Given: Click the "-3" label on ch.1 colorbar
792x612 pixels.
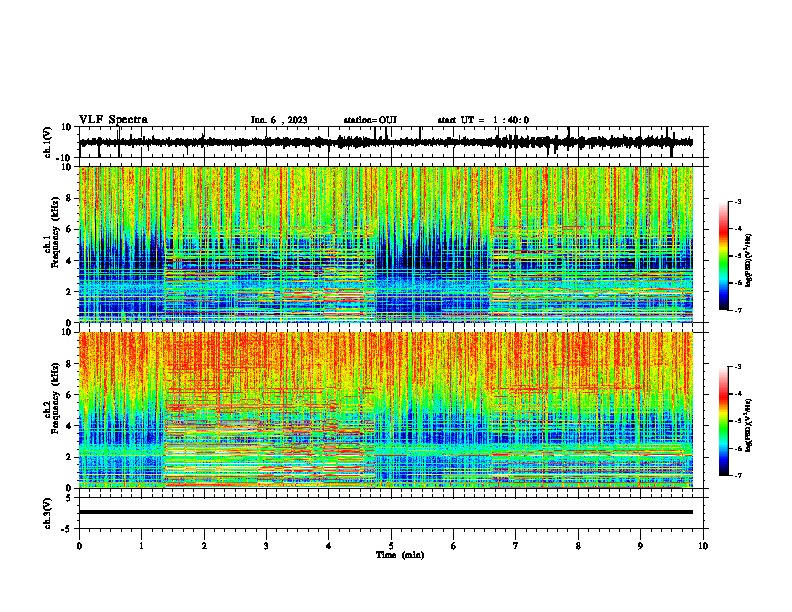Looking at the screenshot, I should [738, 201].
